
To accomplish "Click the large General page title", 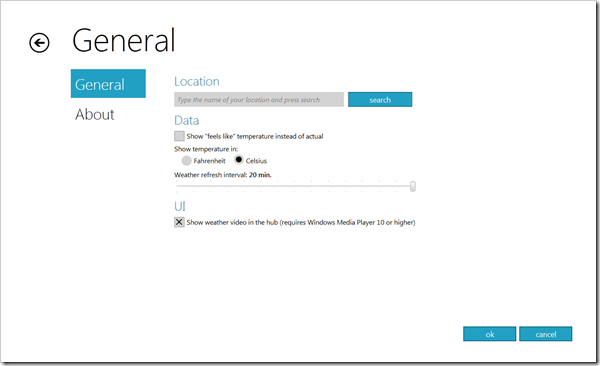I will tap(124, 40).
